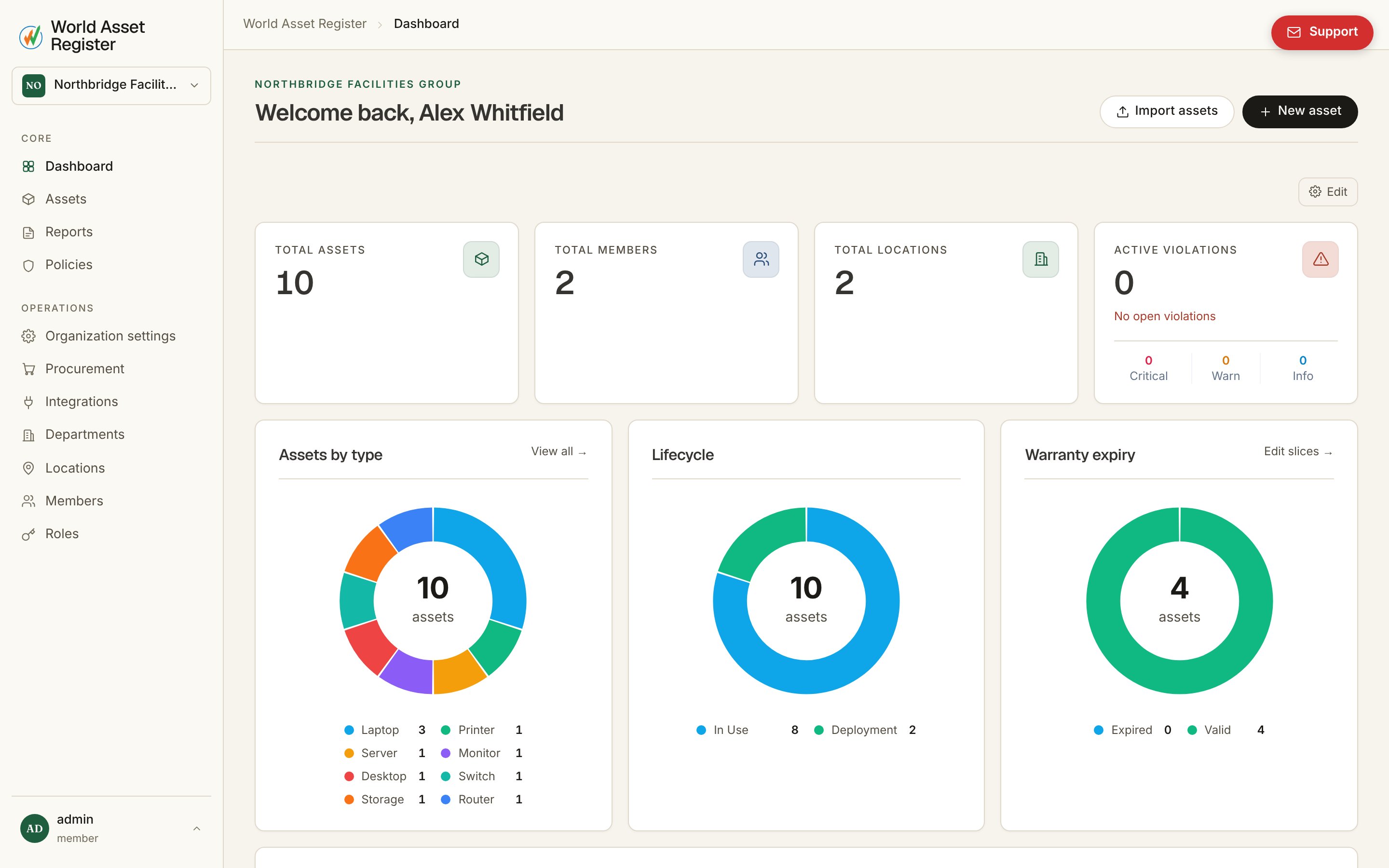Screen dimensions: 1389x868
Task: Click the Organization settings gear icon
Action: pyautogui.click(x=28, y=336)
